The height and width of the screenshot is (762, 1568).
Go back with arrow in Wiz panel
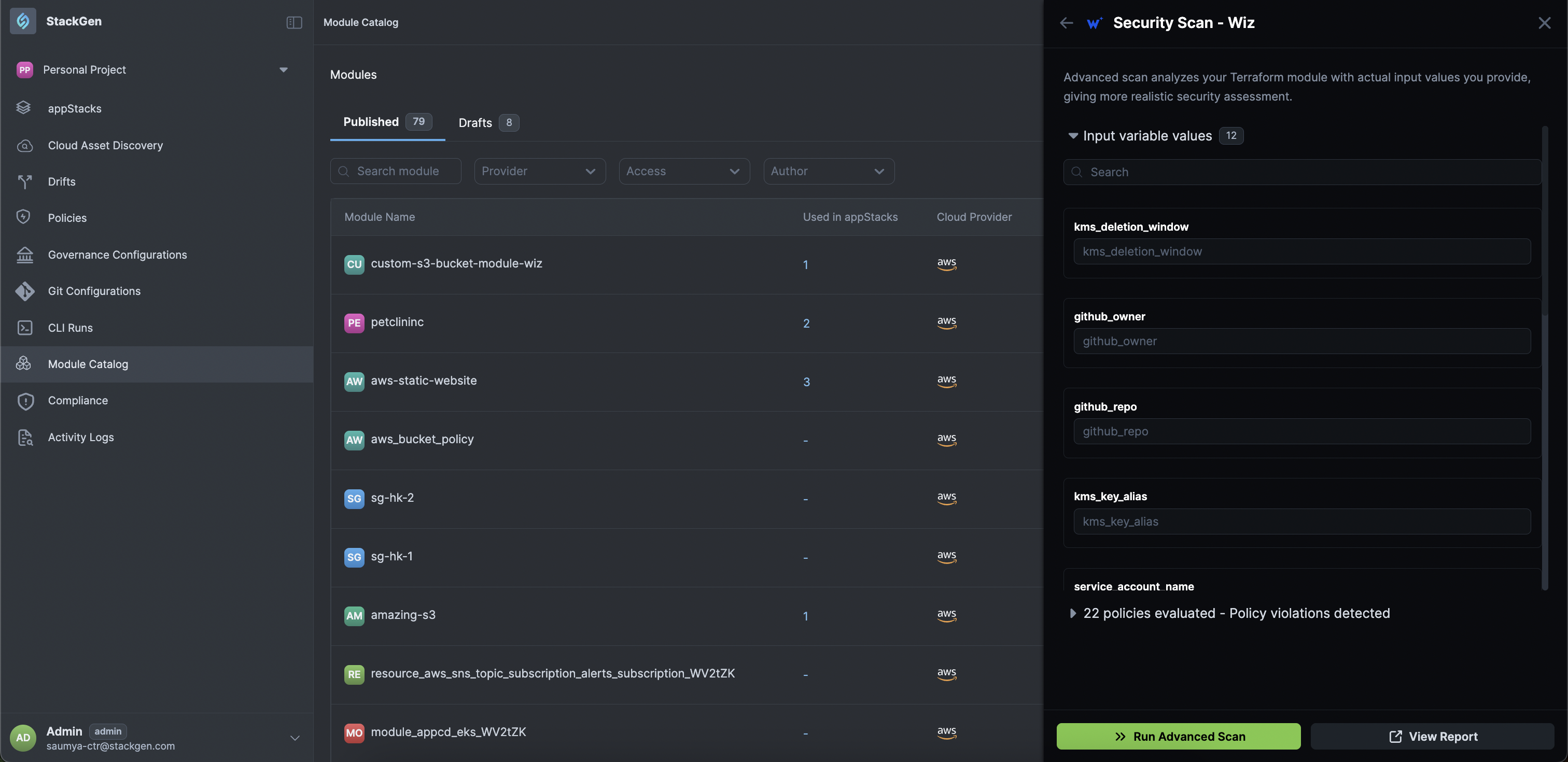tap(1066, 23)
